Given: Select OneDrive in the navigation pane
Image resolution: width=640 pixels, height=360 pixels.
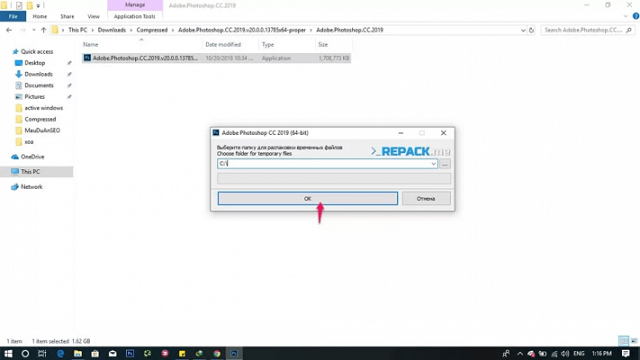Looking at the screenshot, I should (32, 157).
